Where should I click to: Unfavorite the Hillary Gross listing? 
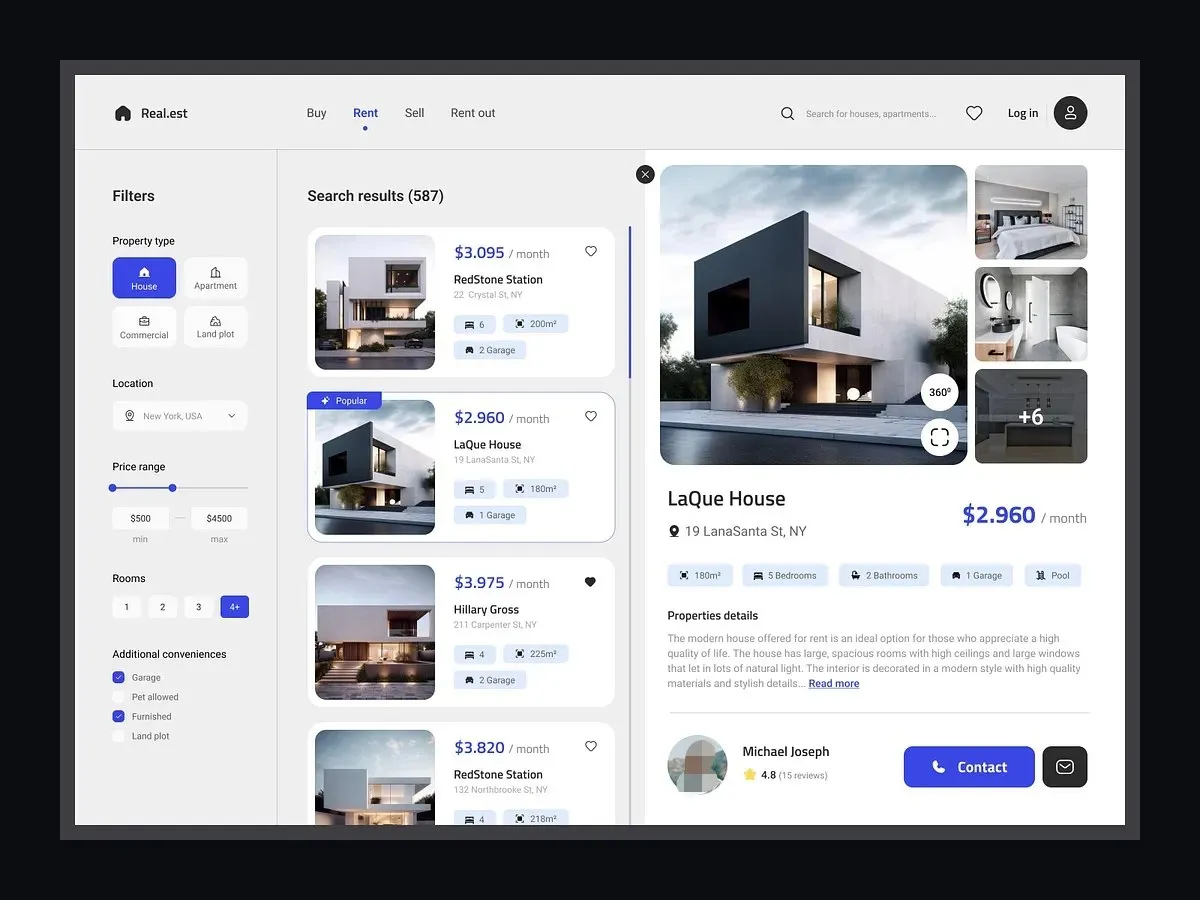coord(590,581)
